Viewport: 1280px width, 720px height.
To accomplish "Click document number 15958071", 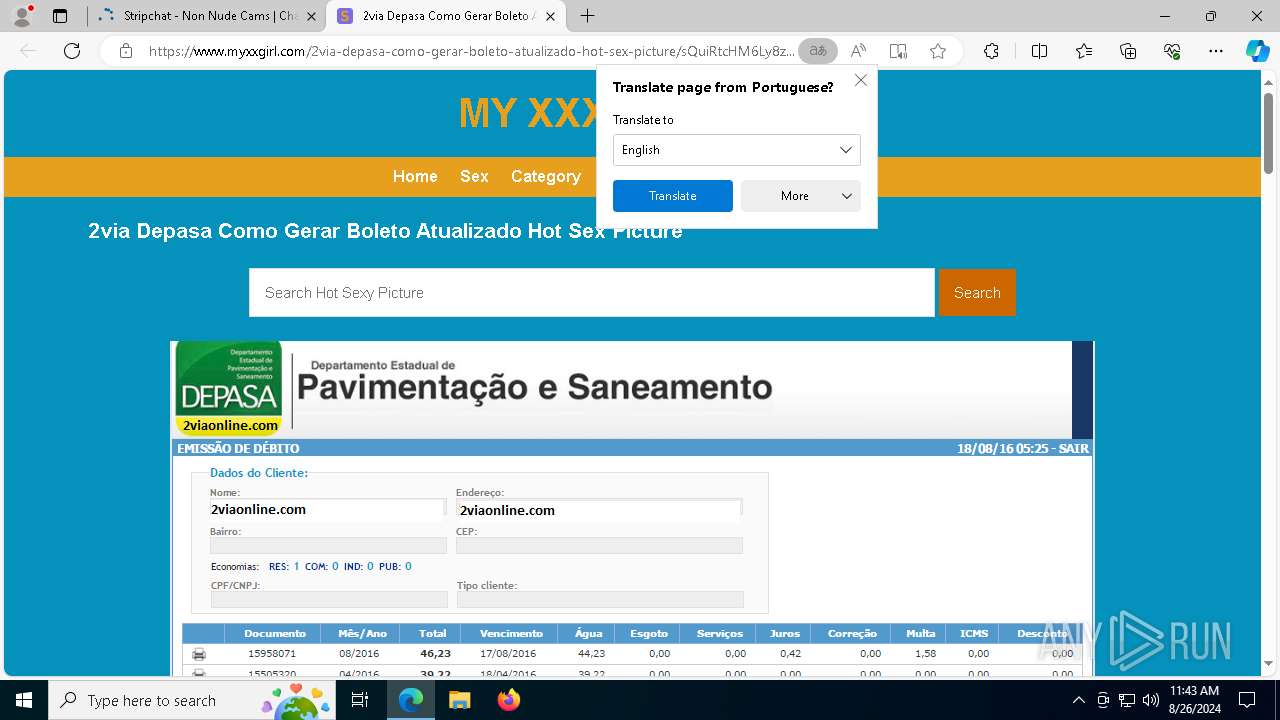I will click(272, 654).
